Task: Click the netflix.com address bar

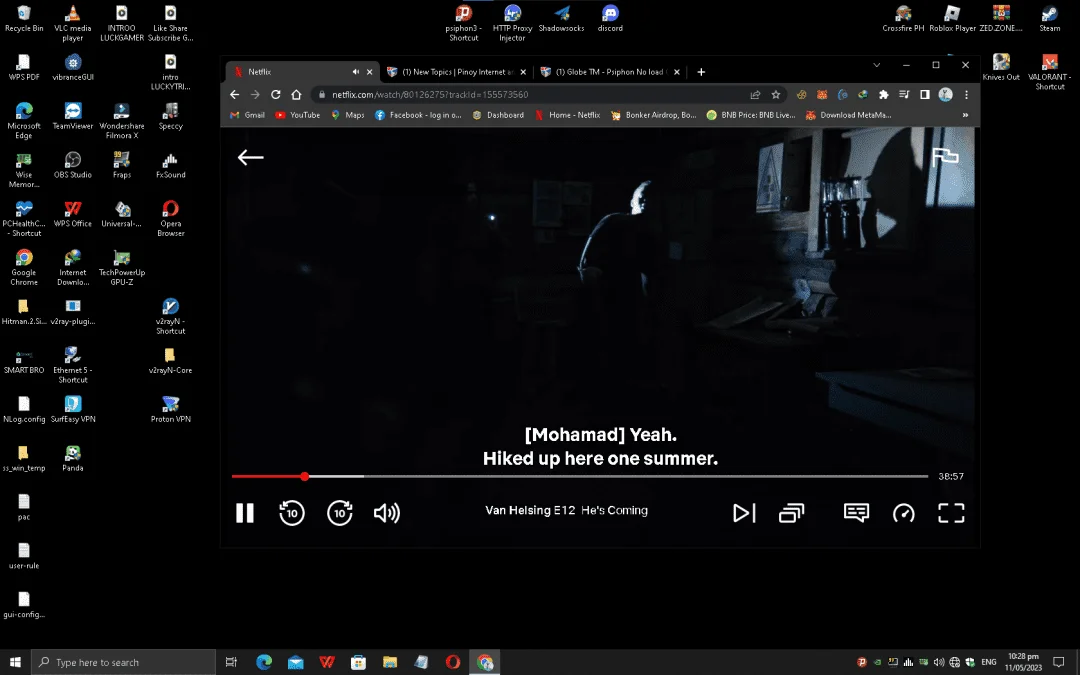Action: (x=530, y=94)
